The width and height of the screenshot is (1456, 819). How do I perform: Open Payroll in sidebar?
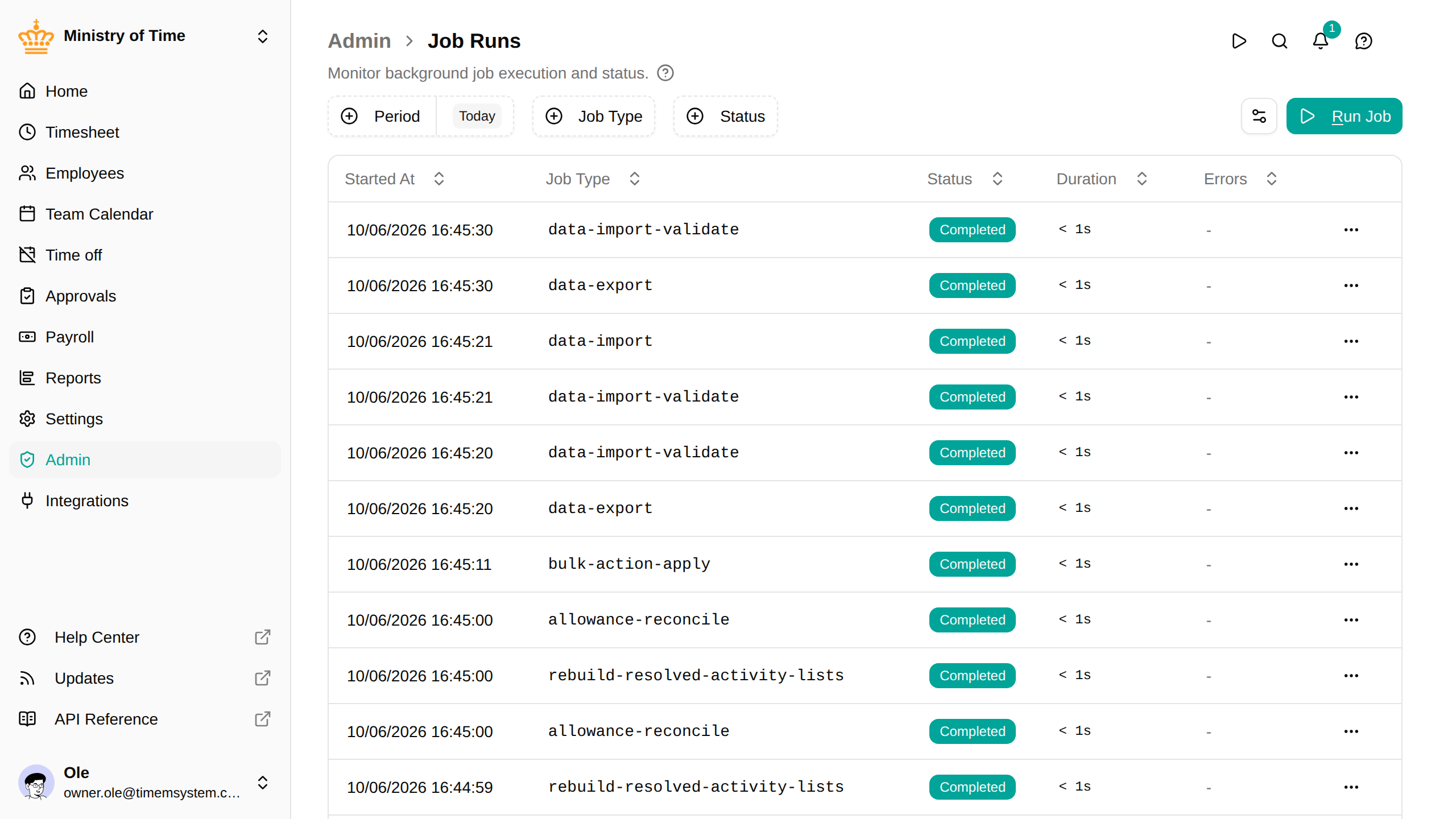[145, 337]
